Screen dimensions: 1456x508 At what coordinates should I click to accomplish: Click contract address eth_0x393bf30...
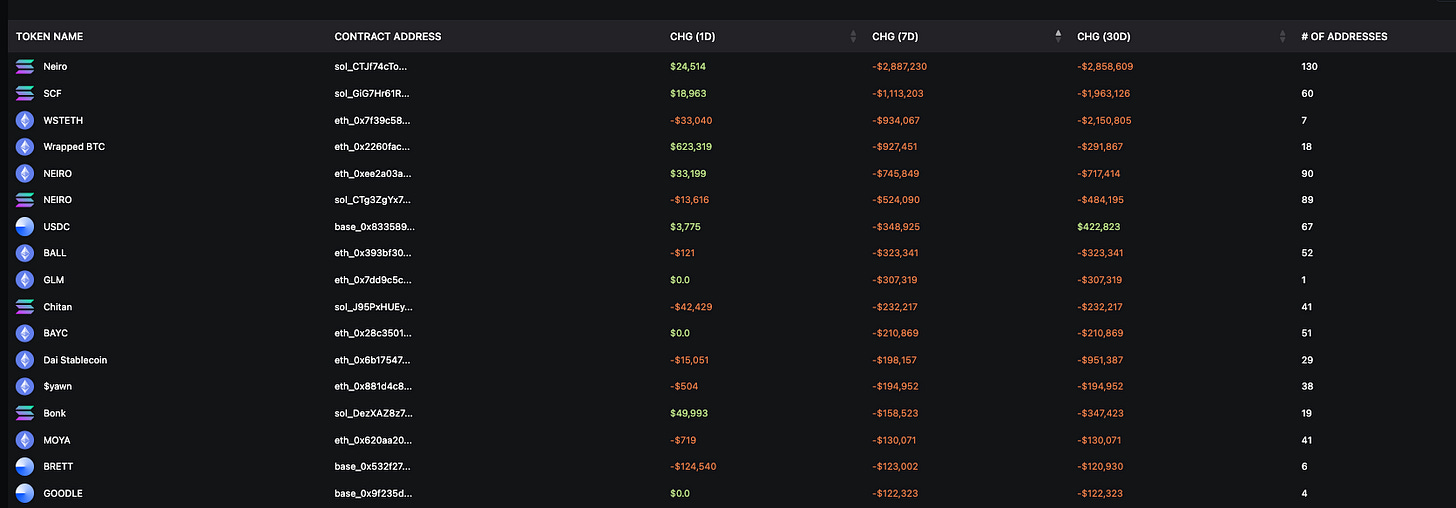tap(372, 253)
